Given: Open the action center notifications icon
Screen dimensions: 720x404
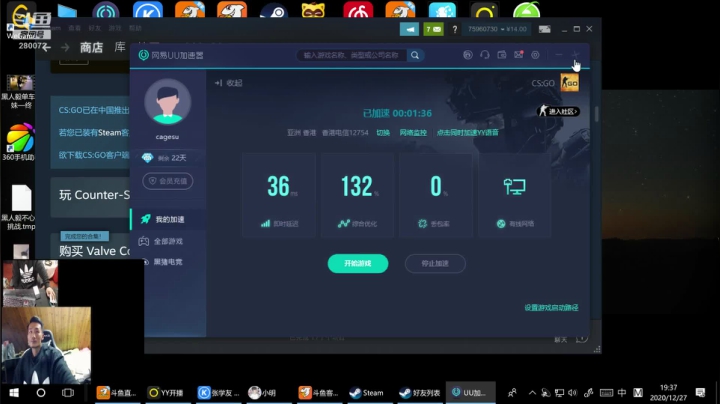Looking at the screenshot, I should (700, 393).
